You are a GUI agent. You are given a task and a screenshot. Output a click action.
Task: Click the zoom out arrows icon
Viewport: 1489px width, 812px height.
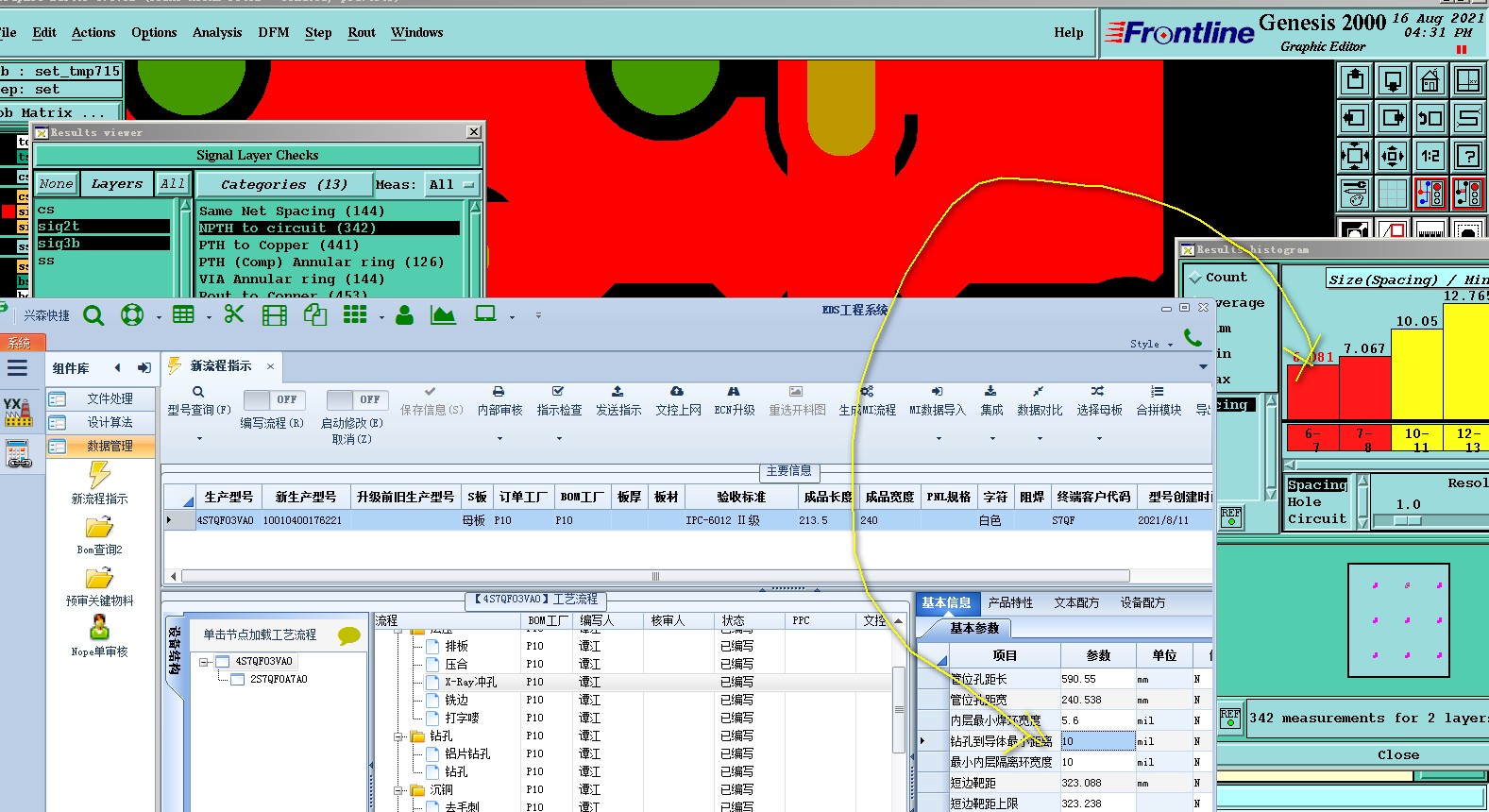pyautogui.click(x=1393, y=156)
